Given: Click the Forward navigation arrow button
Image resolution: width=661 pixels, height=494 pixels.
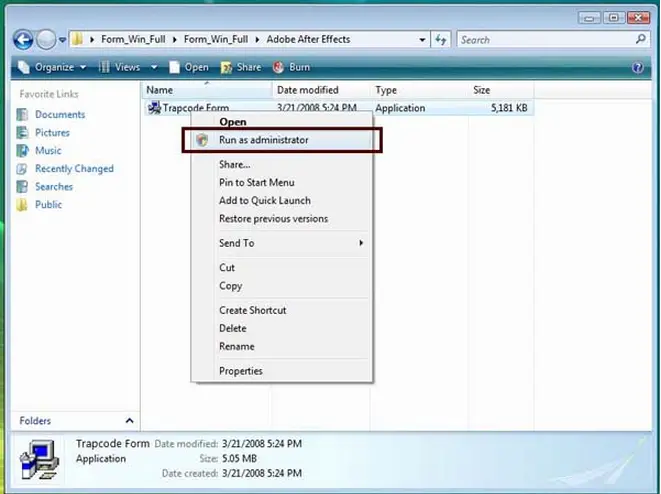Looking at the screenshot, I should tap(46, 40).
